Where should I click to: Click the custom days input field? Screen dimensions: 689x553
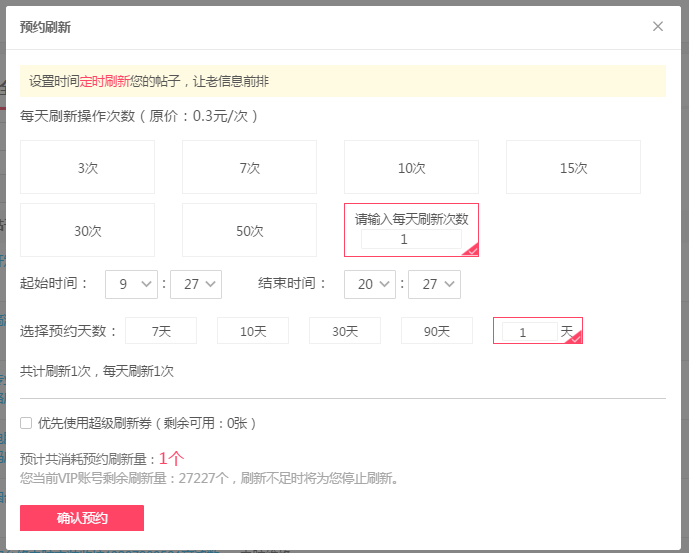coord(530,331)
